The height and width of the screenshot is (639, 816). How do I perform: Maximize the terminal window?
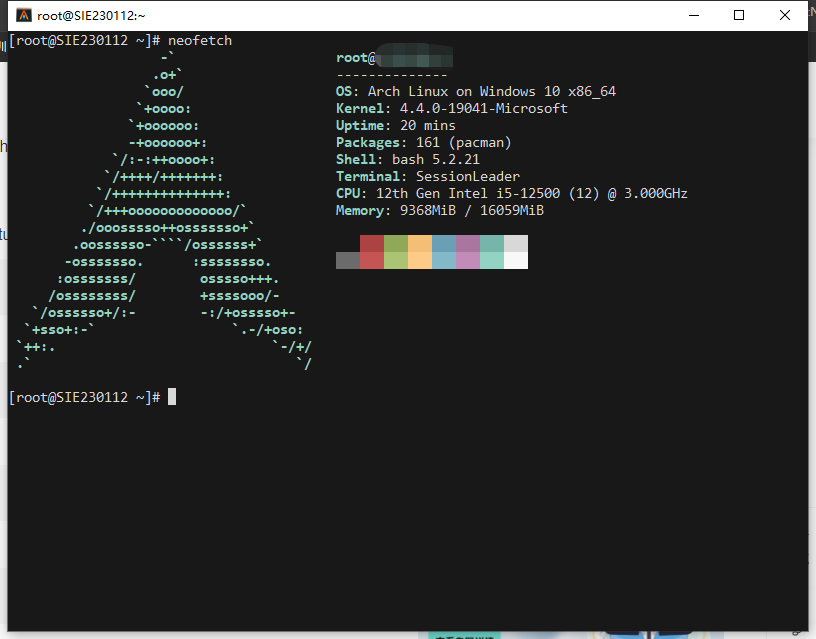738,15
